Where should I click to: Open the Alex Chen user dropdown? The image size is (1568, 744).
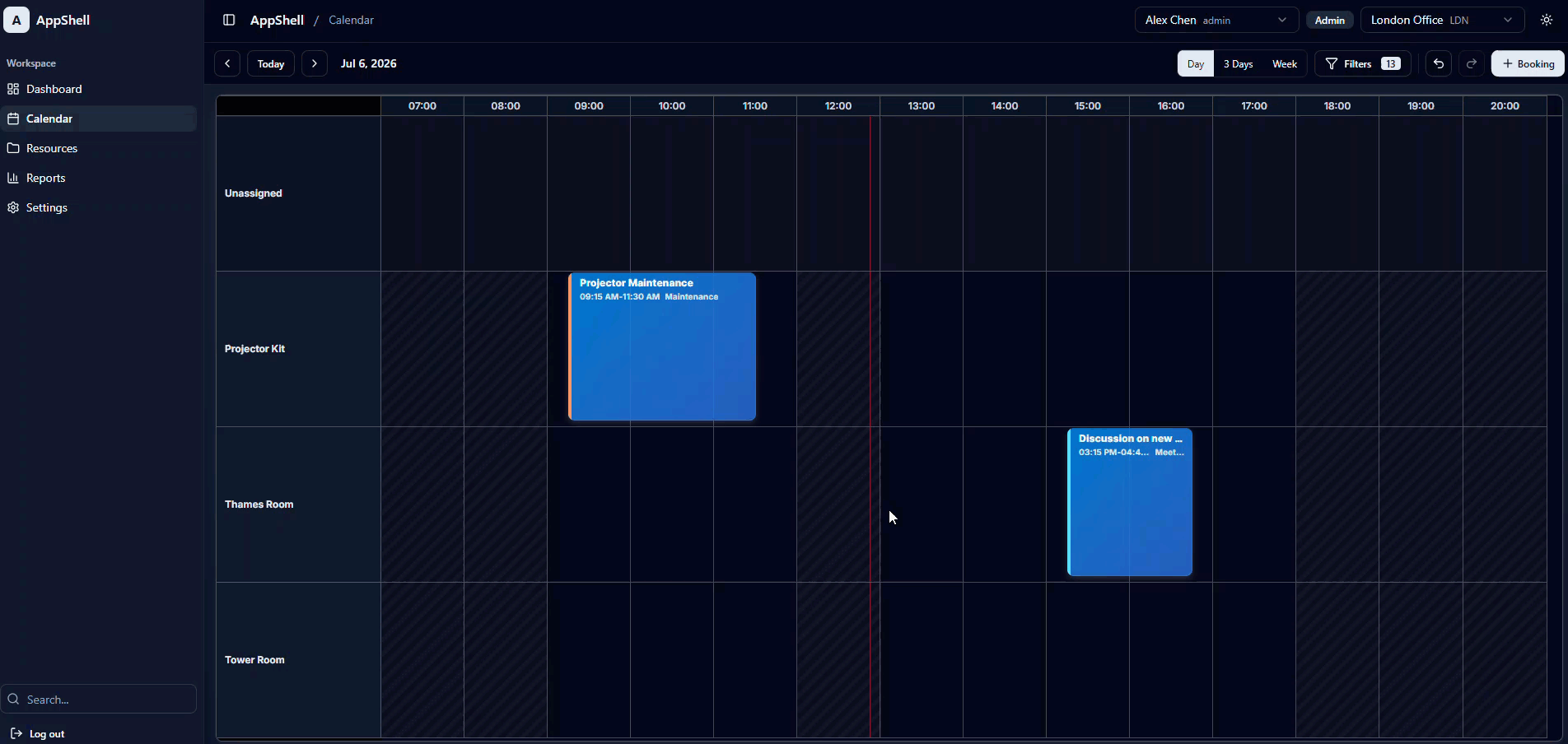pyautogui.click(x=1216, y=20)
